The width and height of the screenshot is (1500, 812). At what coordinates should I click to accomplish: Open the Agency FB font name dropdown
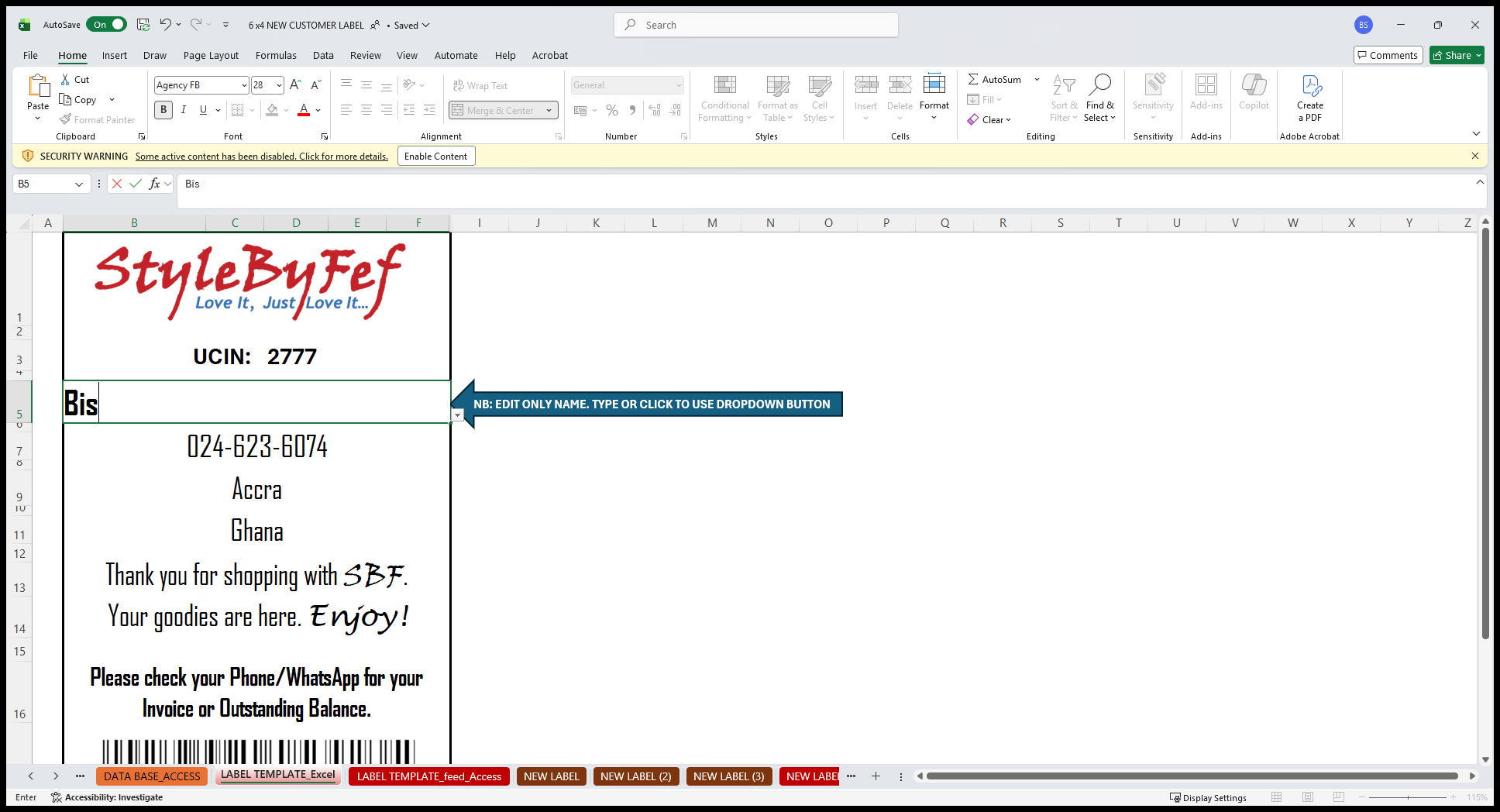coord(244,85)
